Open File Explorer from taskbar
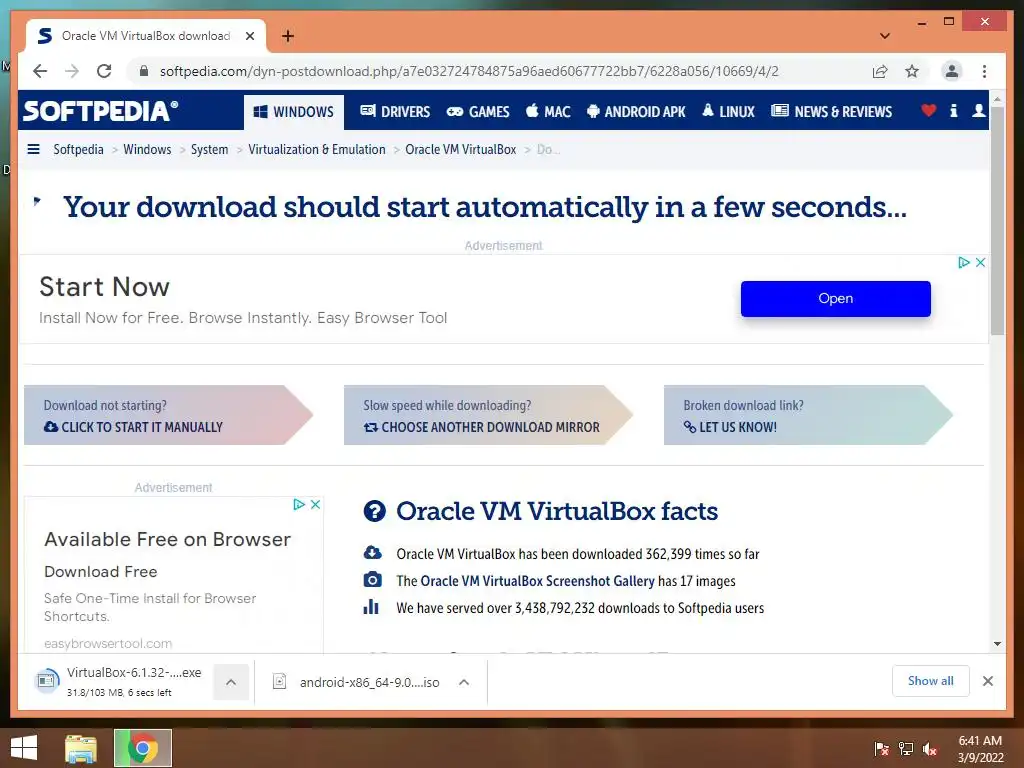The width and height of the screenshot is (1024, 768). [81, 749]
